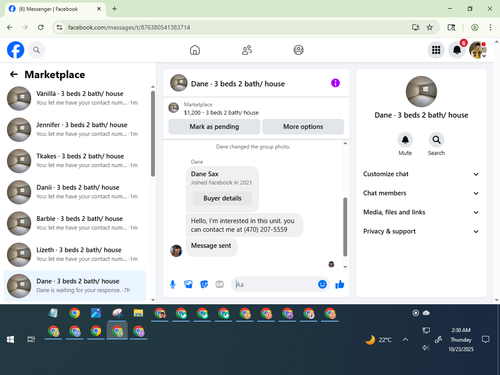Open the Windows notification center
The image size is (500, 375).
[x=486, y=339]
